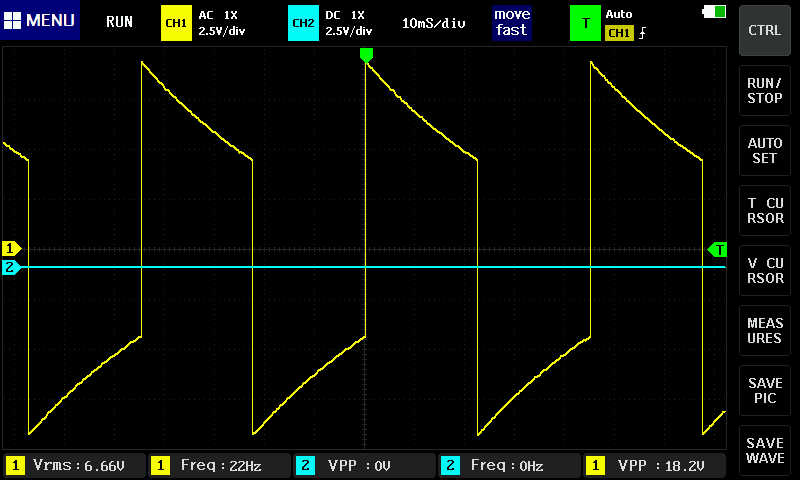Screen dimensions: 800x480
Task: Click the RUN status indicator
Action: [x=119, y=21]
